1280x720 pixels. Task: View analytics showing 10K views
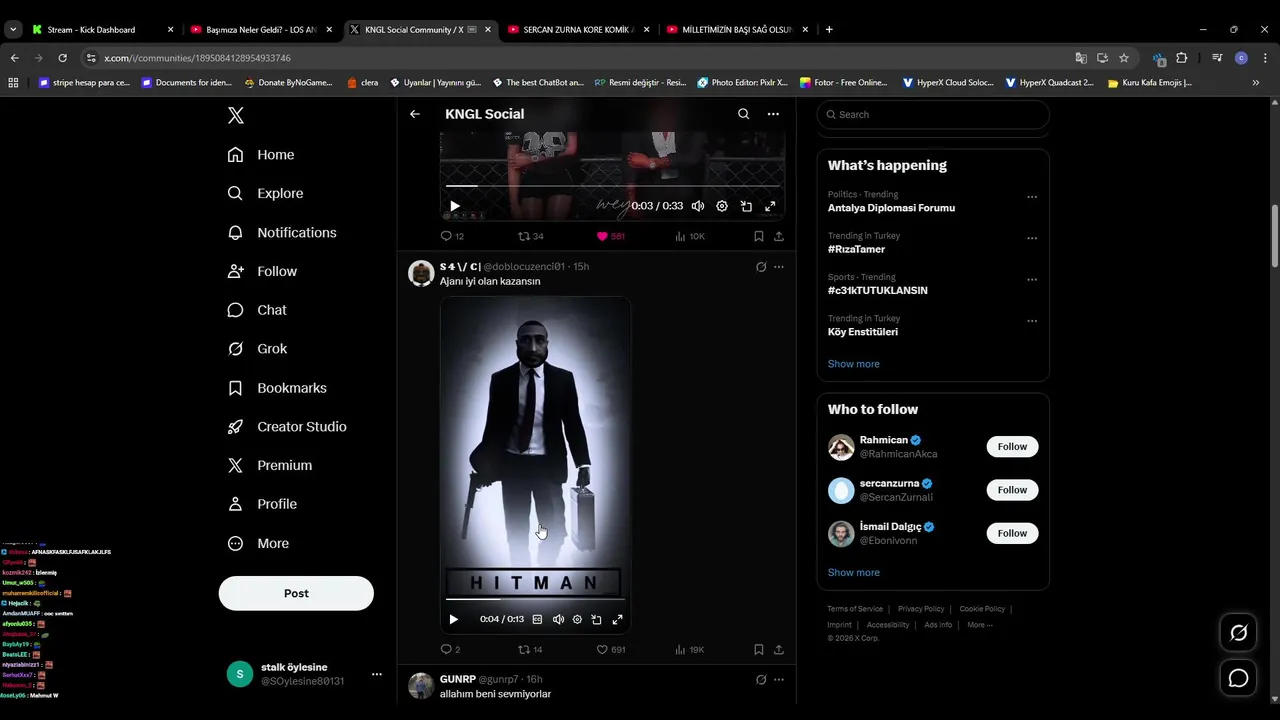pyautogui.click(x=690, y=236)
